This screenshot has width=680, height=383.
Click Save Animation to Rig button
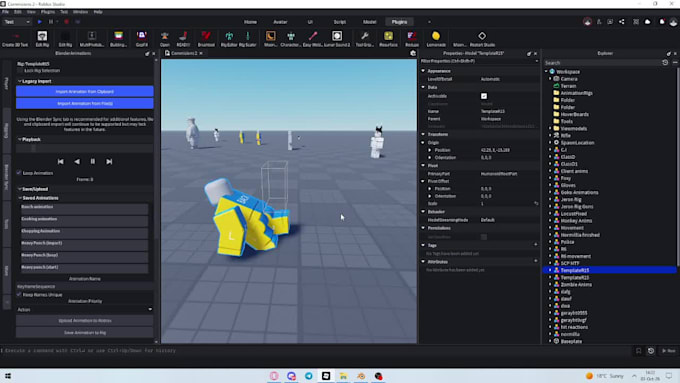tap(85, 333)
